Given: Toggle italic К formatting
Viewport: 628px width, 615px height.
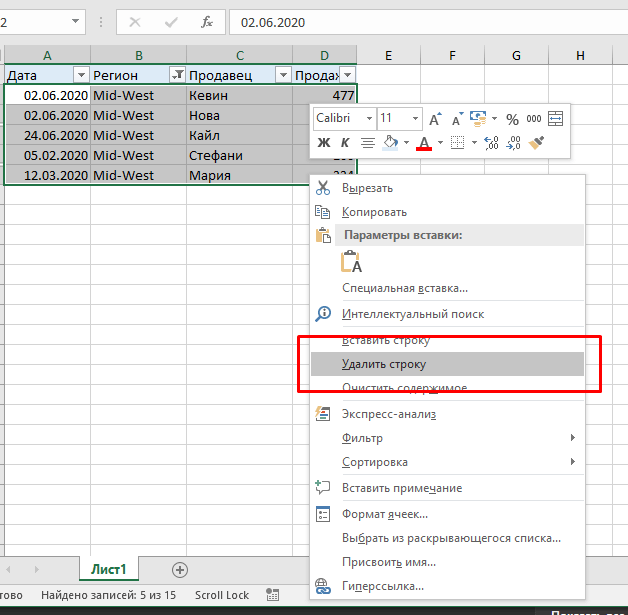Looking at the screenshot, I should (x=345, y=143).
